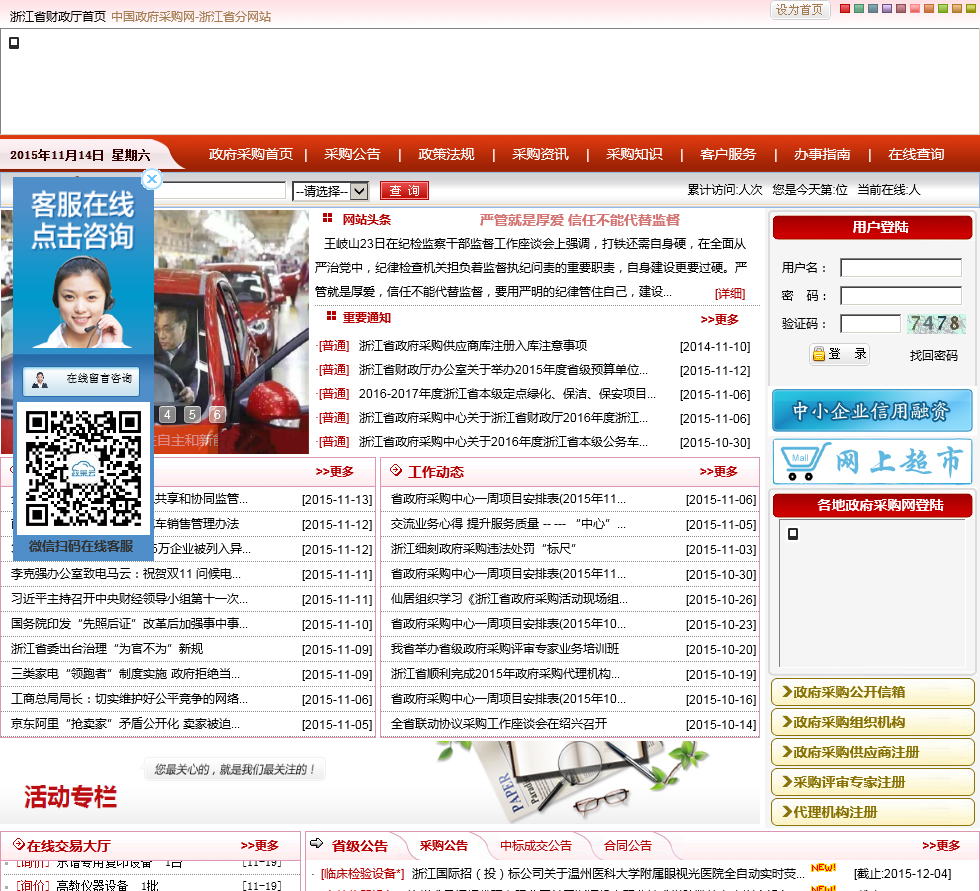Open 采购公告 in the red navigation bar

coord(352,154)
